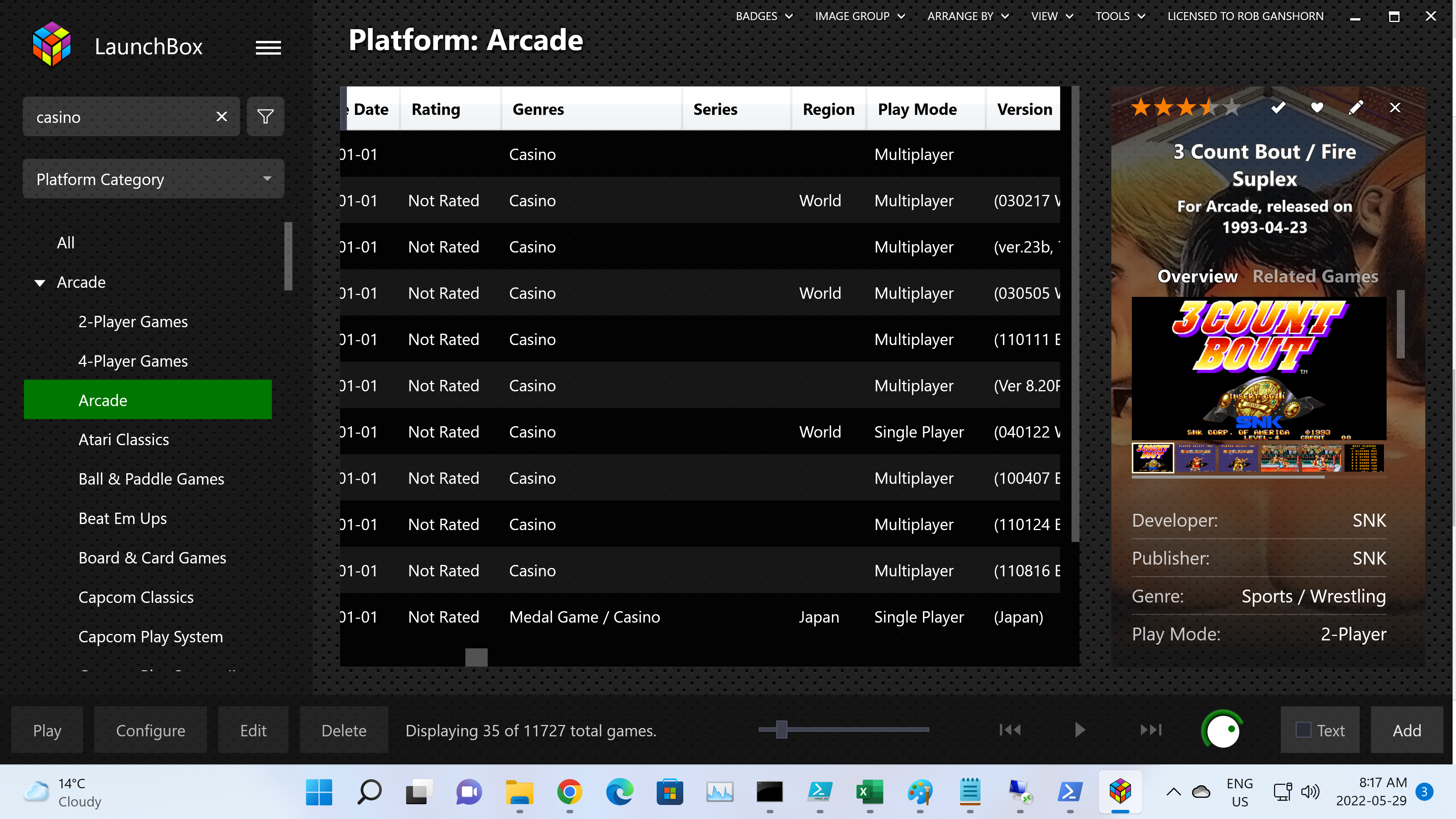This screenshot has width=1456, height=819.
Task: Select Board & Card Games category
Action: [152, 557]
